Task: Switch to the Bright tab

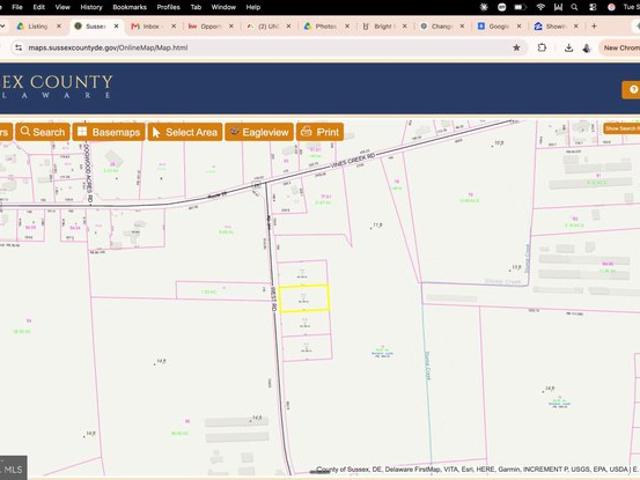Action: click(x=382, y=26)
